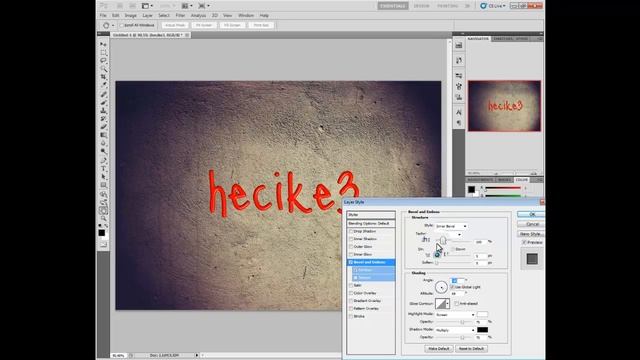The height and width of the screenshot is (360, 640).
Task: Select the Blur tool
Action: coord(103,143)
